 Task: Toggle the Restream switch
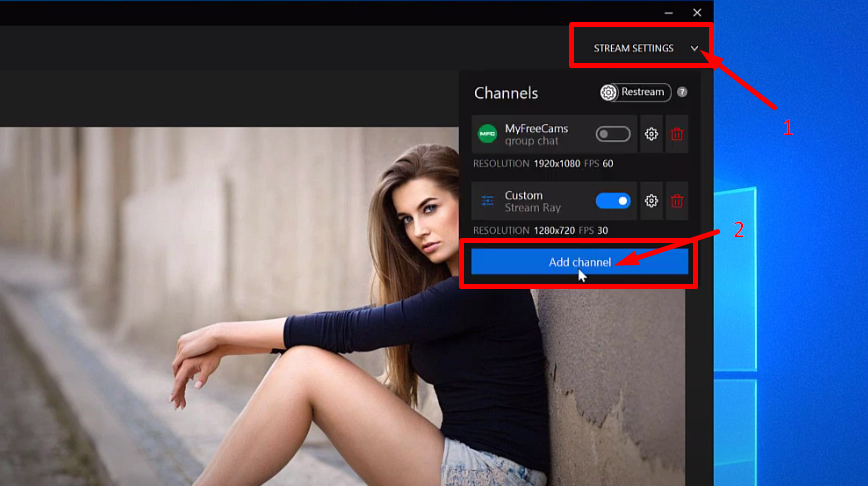point(636,92)
